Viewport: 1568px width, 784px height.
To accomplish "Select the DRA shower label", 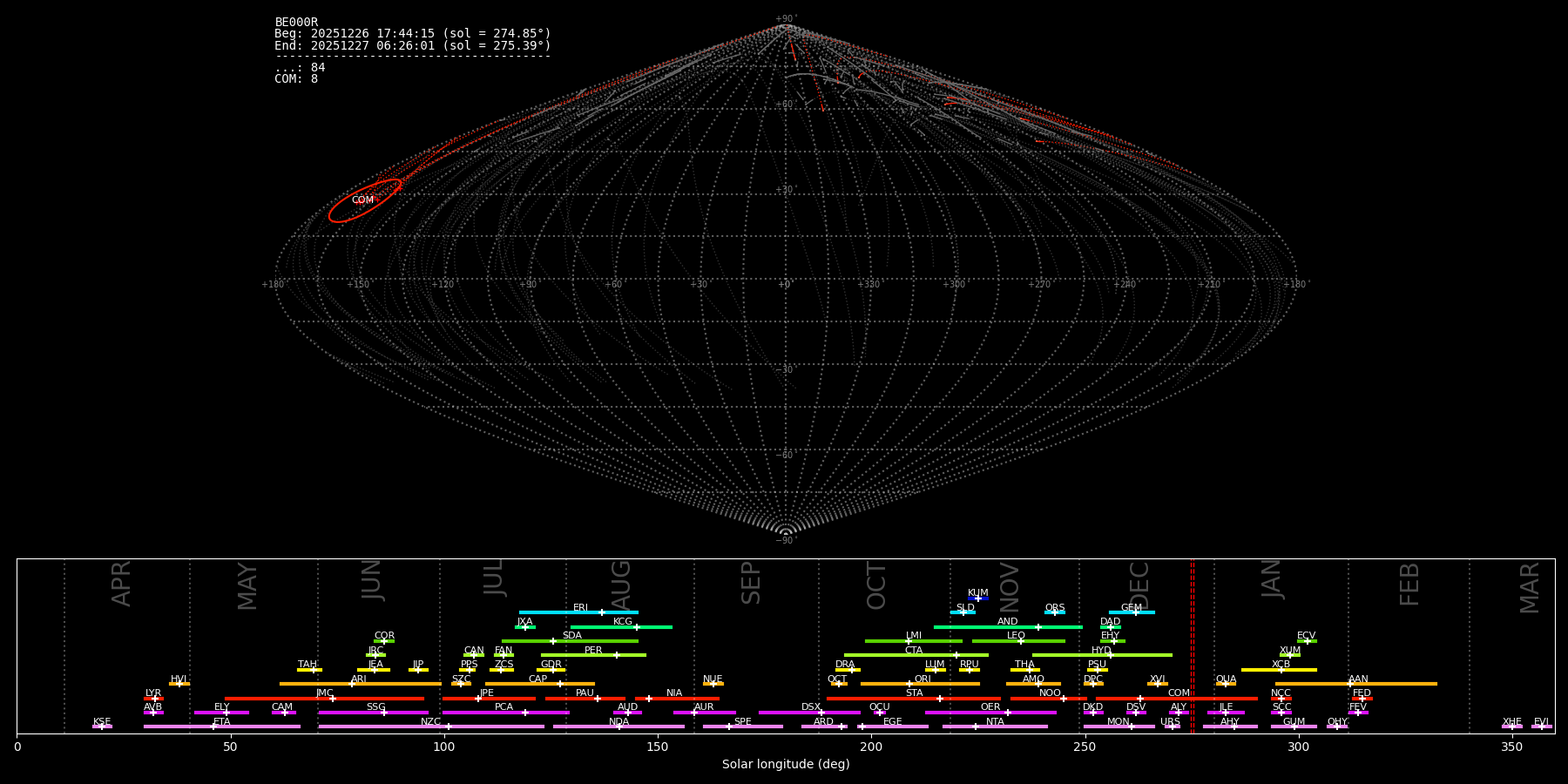I will tap(845, 665).
